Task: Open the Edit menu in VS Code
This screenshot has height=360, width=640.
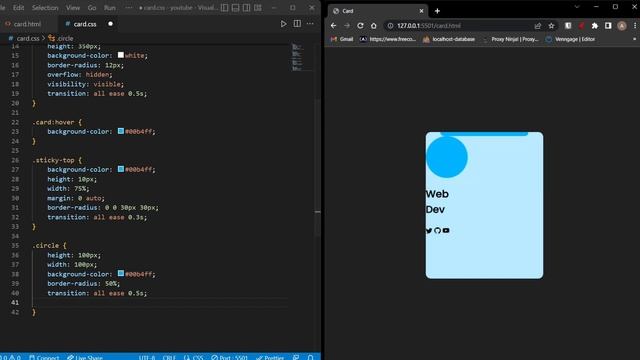Action: point(18,7)
